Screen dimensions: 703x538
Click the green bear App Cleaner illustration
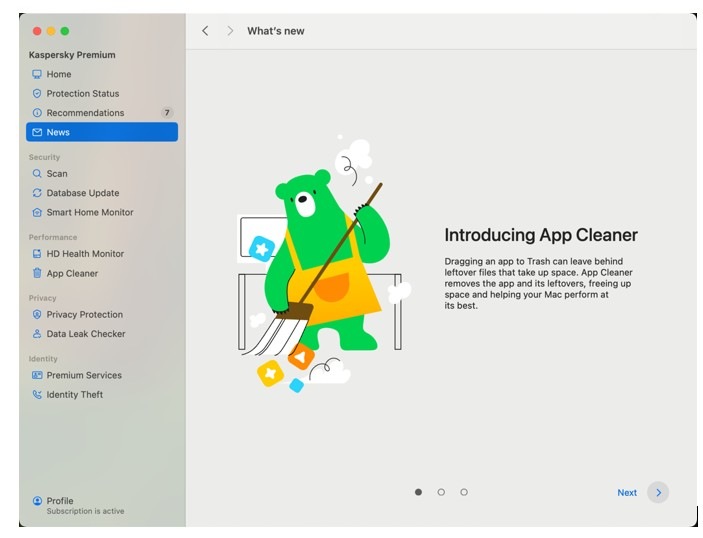pos(324,263)
